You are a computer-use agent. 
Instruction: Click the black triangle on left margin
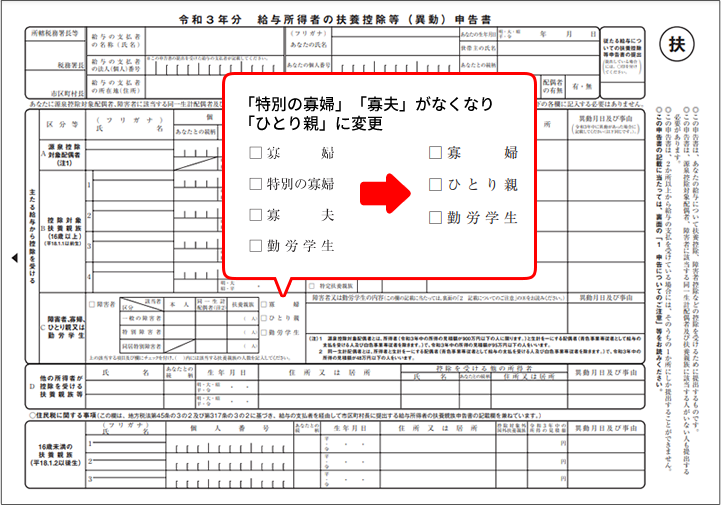11,257
